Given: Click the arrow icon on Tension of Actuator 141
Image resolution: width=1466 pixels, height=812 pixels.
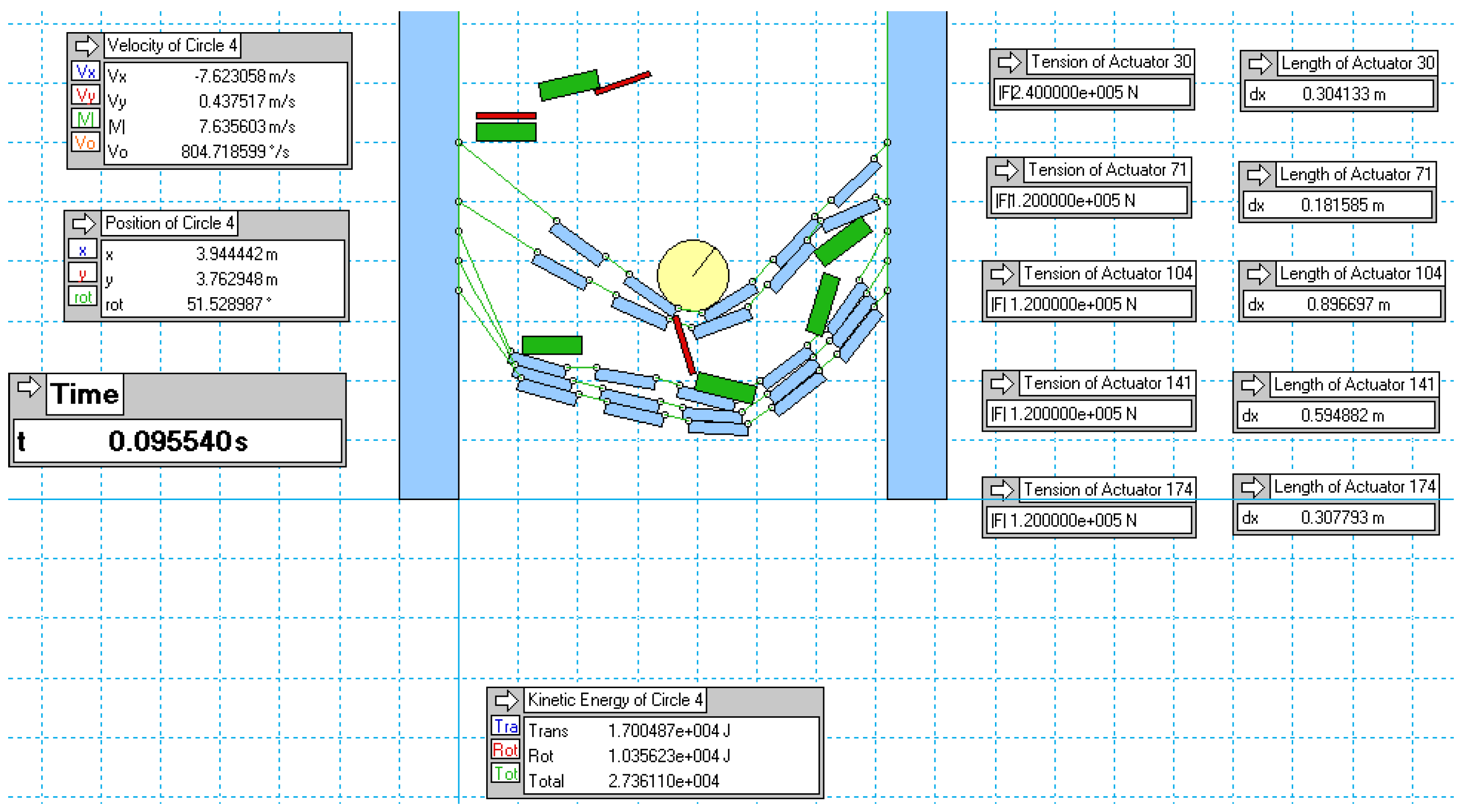Looking at the screenshot, I should 1002,384.
